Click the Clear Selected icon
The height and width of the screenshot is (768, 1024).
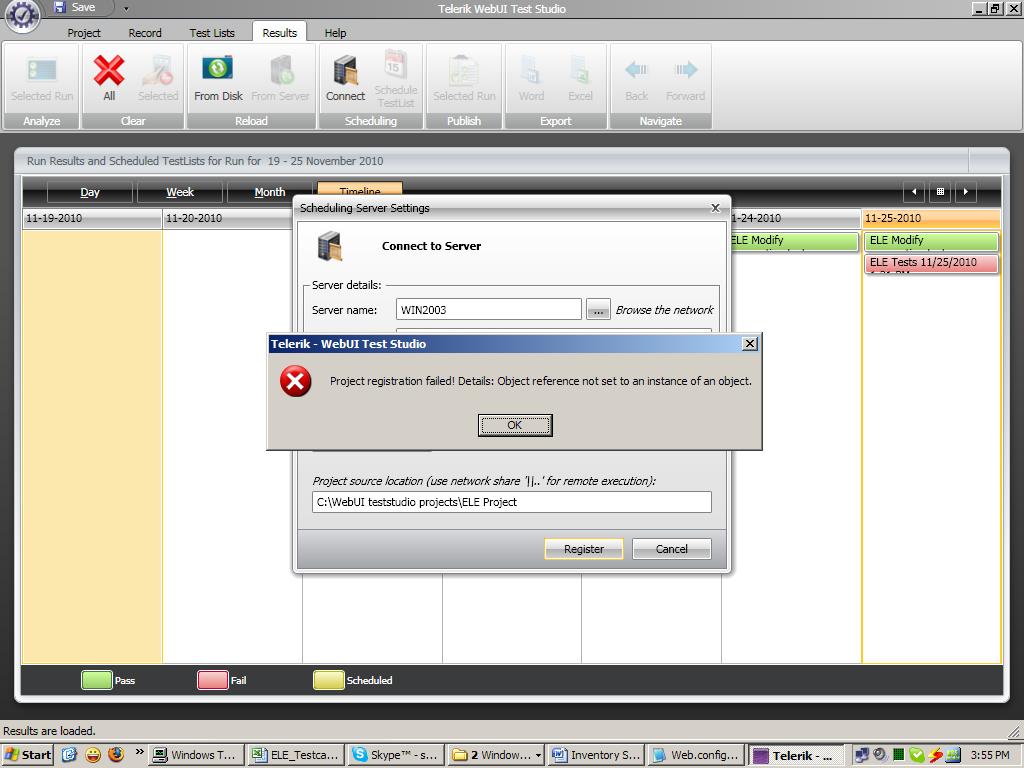(x=157, y=71)
